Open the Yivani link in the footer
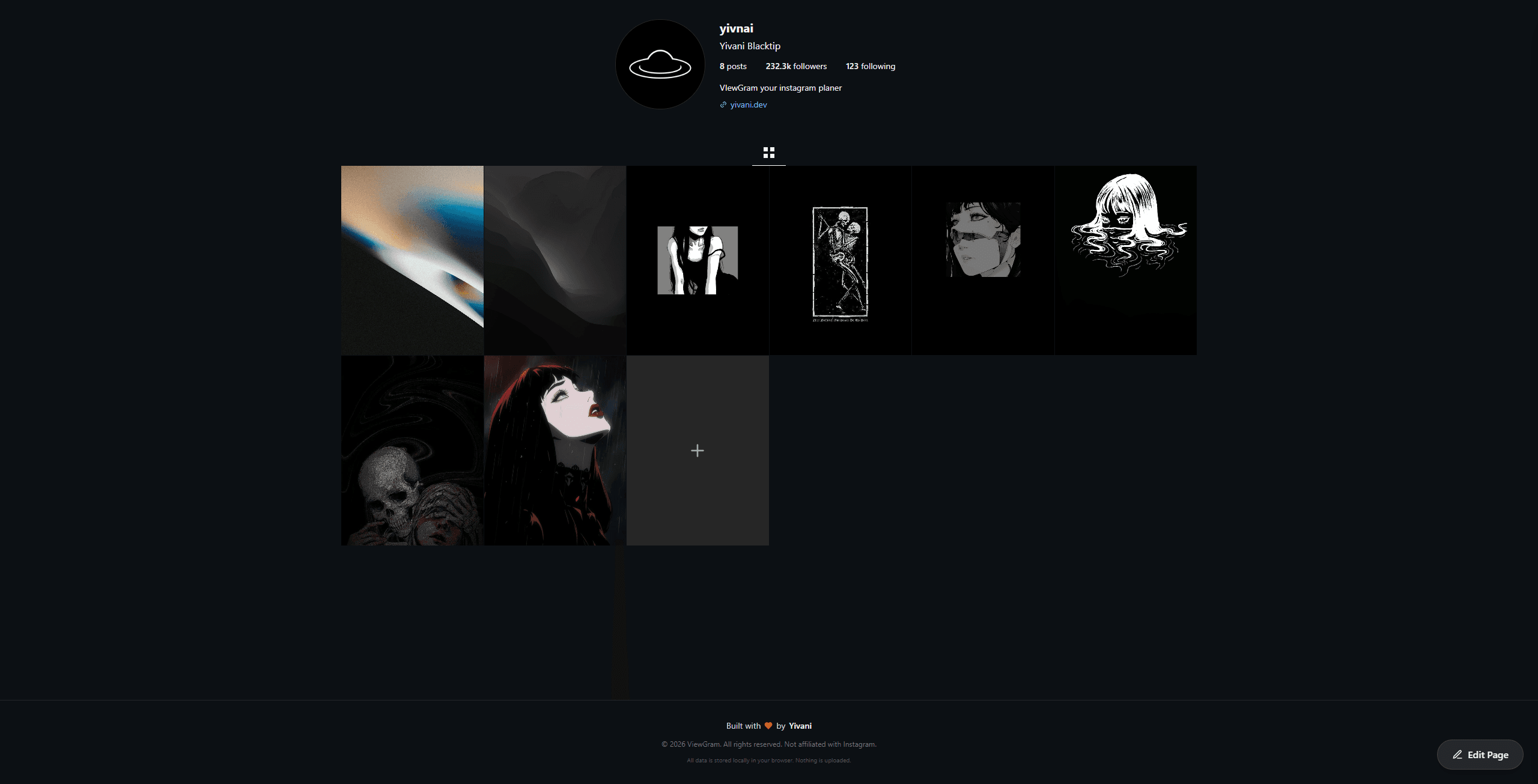1538x784 pixels. (800, 726)
